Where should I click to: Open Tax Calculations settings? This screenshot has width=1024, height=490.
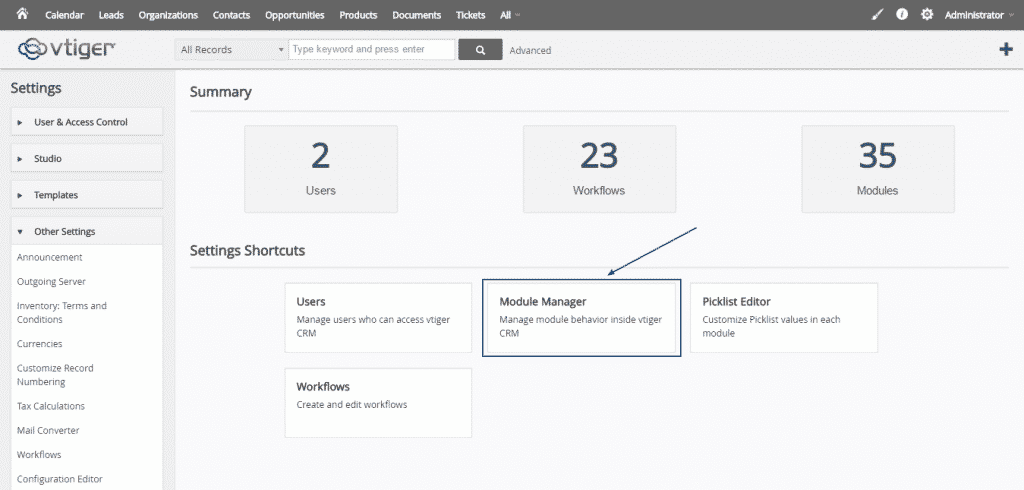50,406
